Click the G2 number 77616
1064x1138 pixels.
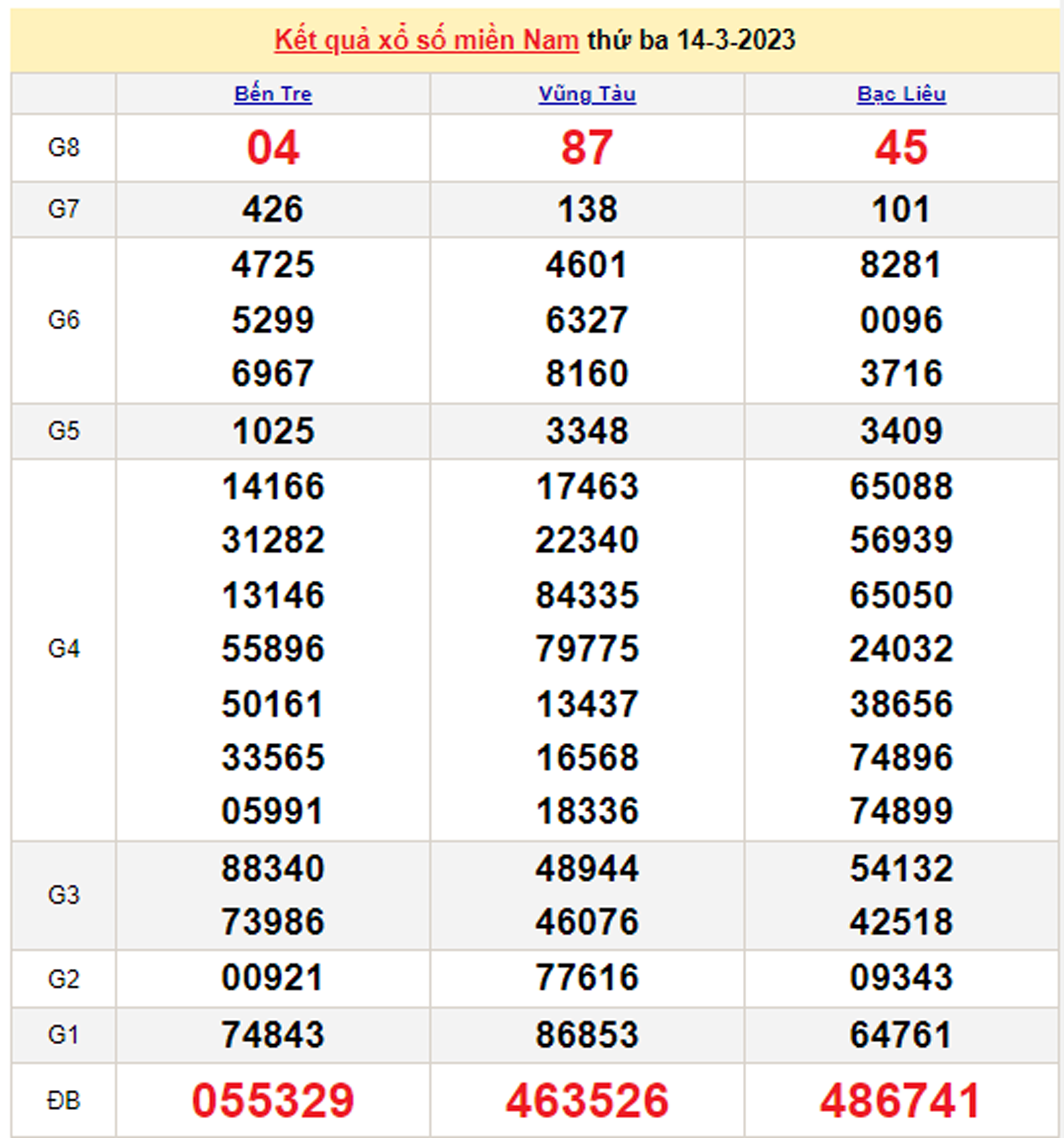(x=587, y=978)
